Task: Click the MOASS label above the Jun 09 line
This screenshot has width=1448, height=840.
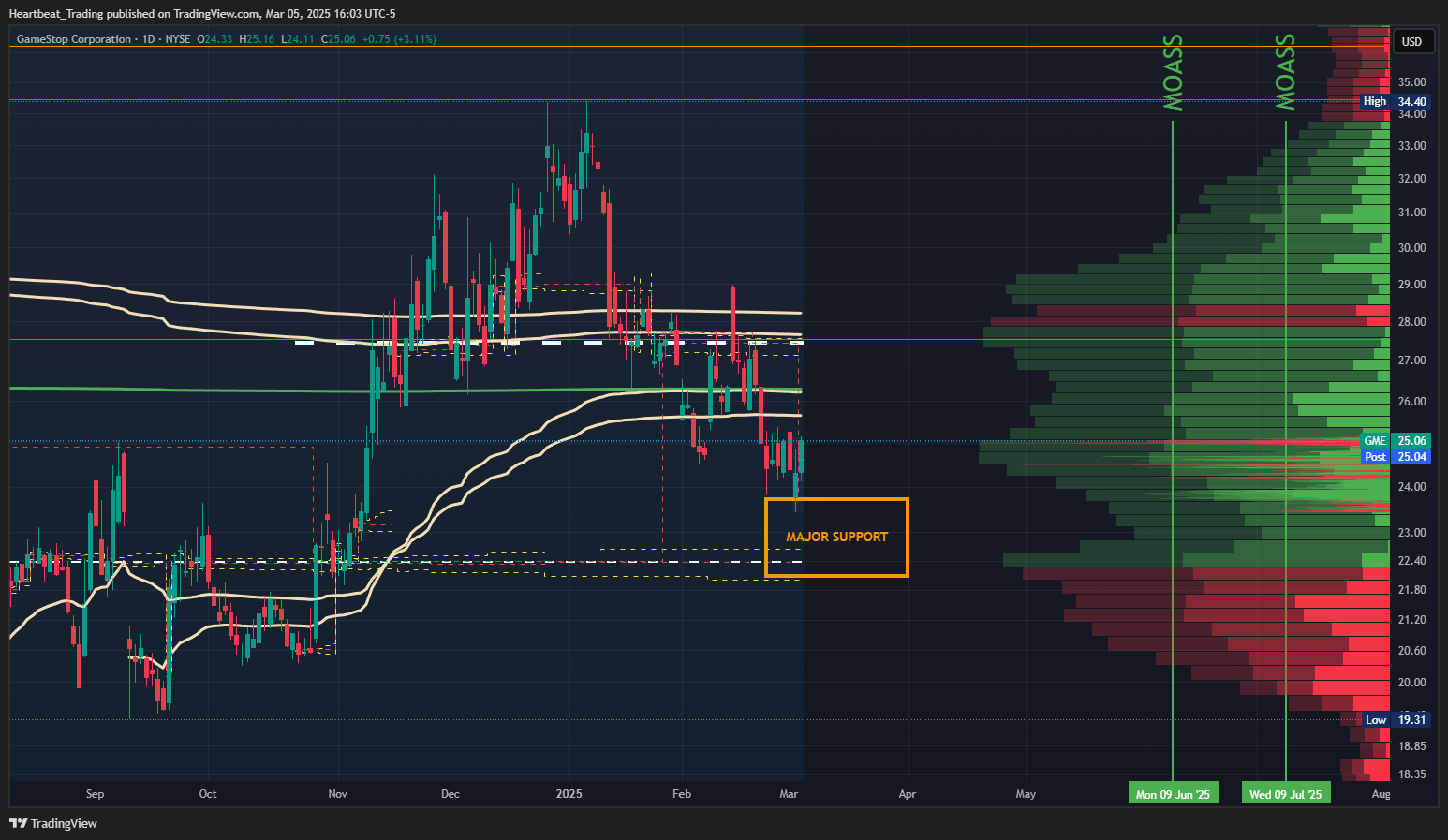Action: 1174,72
